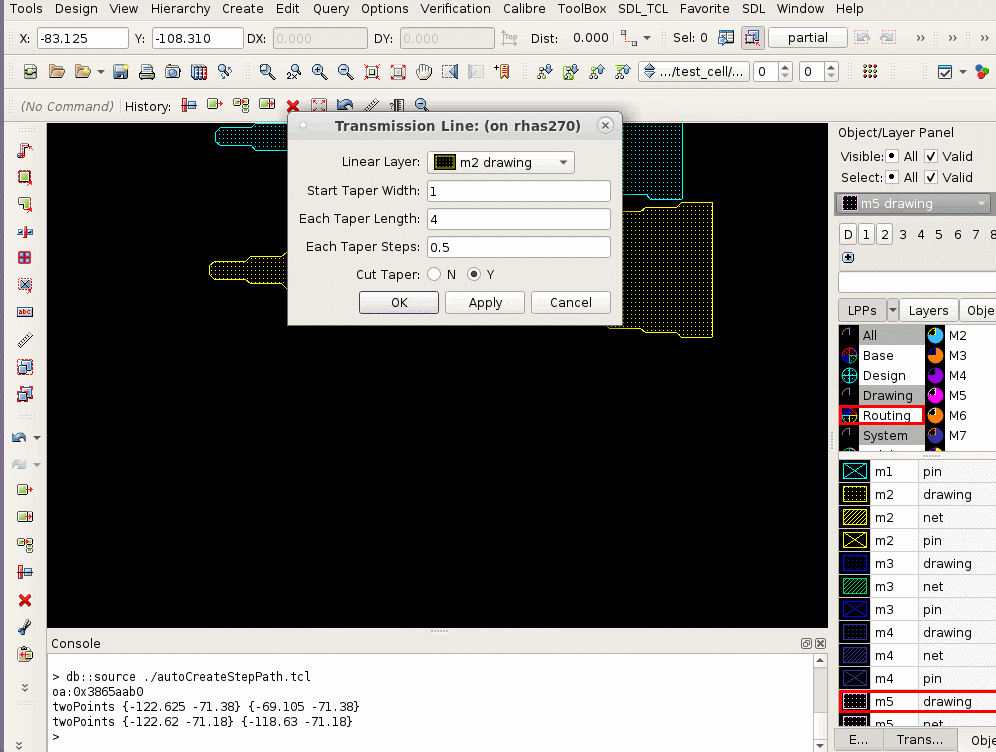Click the m3 net layer color swatch
The image size is (996, 752).
854,587
